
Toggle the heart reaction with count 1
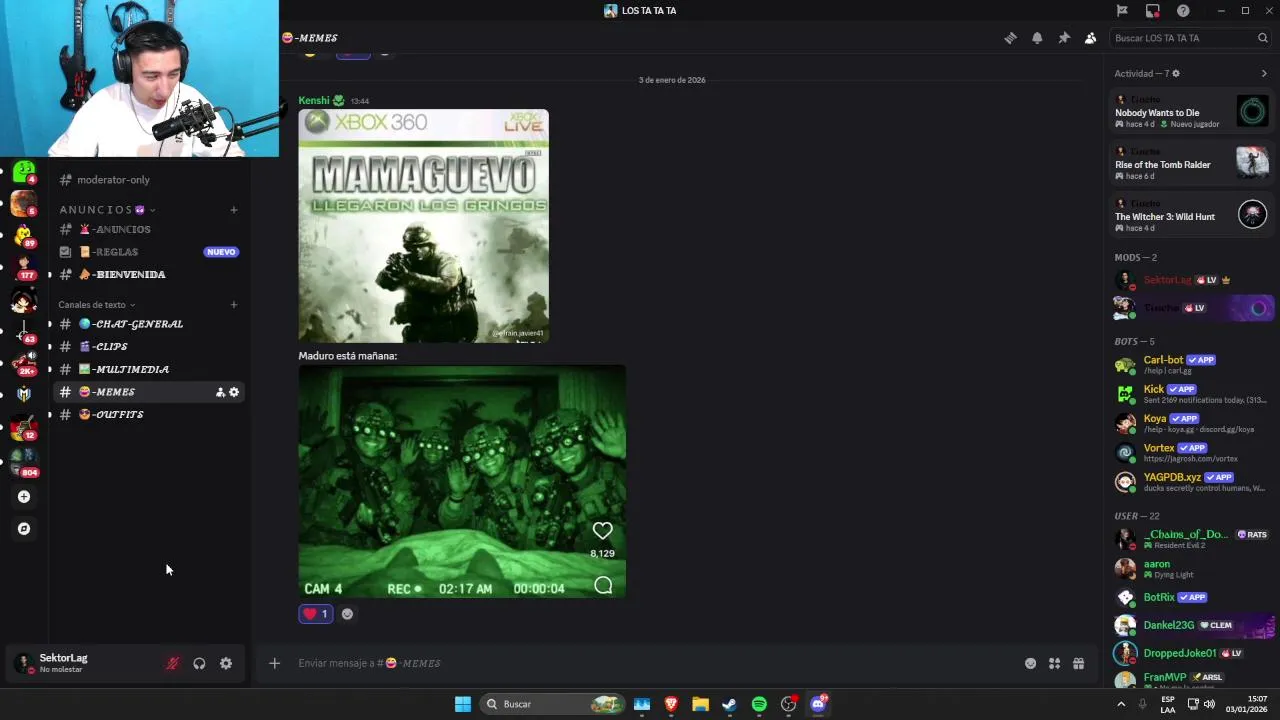pos(315,614)
